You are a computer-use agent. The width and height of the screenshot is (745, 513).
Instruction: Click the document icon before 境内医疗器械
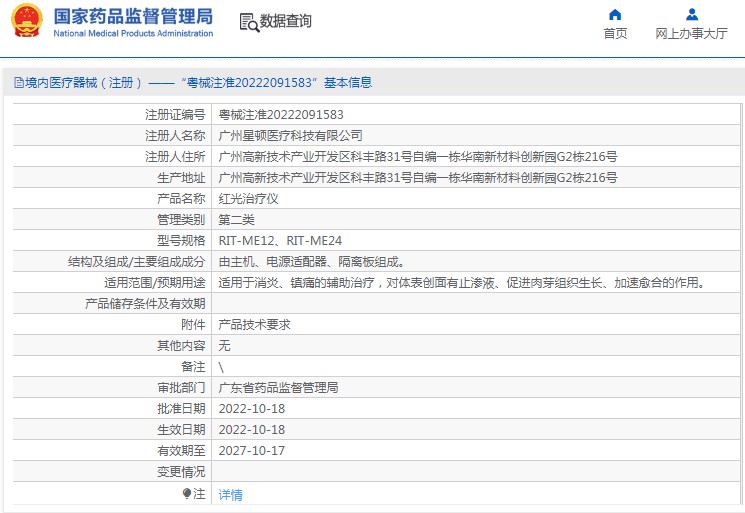pyautogui.click(x=19, y=83)
